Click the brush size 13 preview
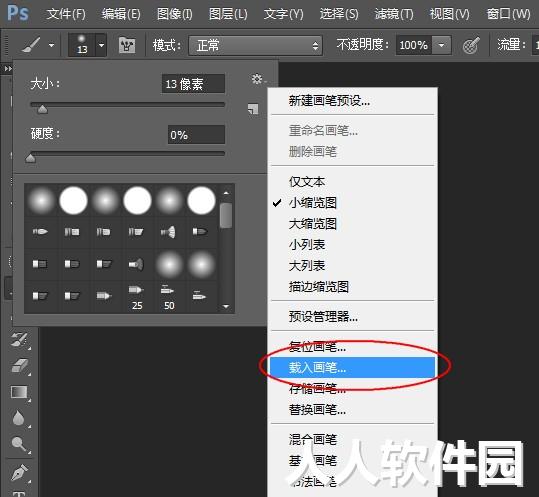Viewport: 539px width, 497px height. (x=82, y=45)
